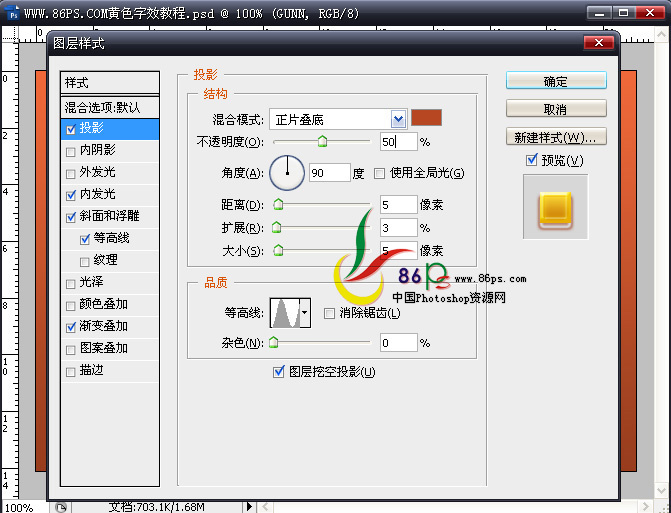Click the 杂色 noise slider handle
Image resolution: width=671 pixels, height=513 pixels.
(x=273, y=342)
